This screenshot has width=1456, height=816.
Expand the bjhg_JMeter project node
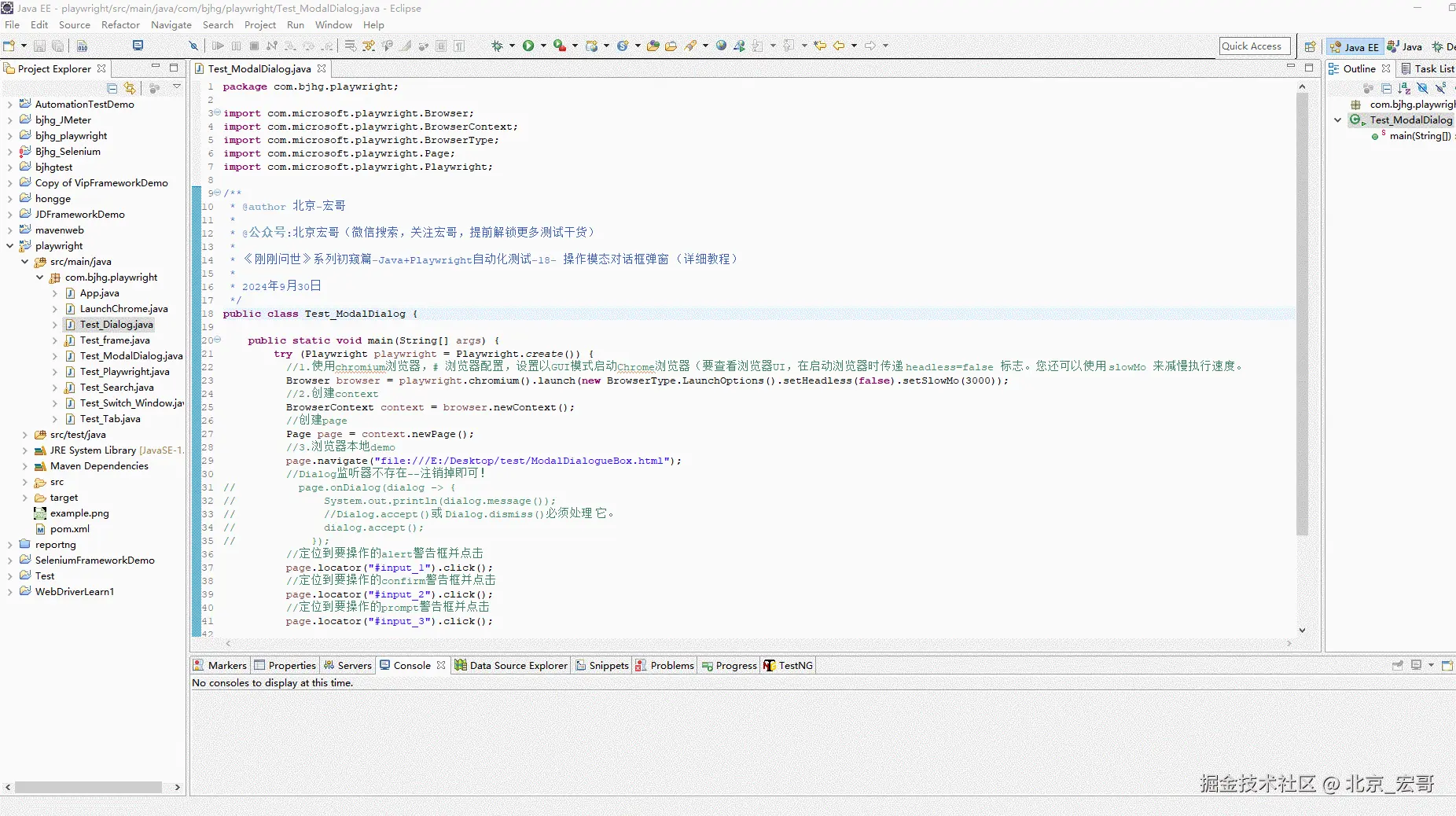[x=9, y=119]
